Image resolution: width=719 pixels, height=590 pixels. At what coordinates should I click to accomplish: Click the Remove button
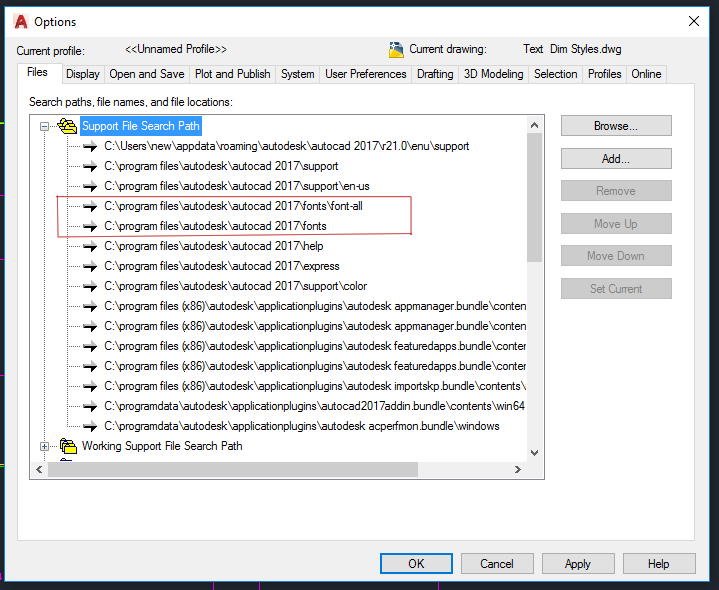[616, 191]
